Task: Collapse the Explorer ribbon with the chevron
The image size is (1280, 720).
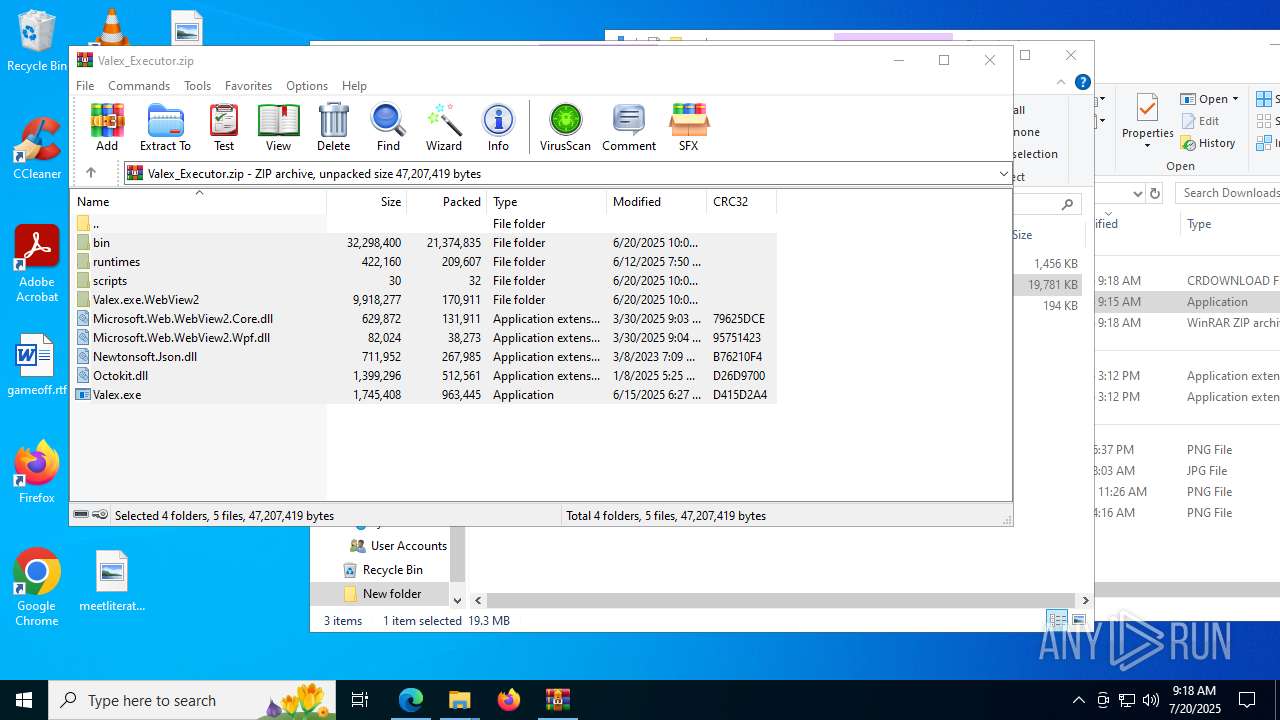Action: click(1061, 82)
